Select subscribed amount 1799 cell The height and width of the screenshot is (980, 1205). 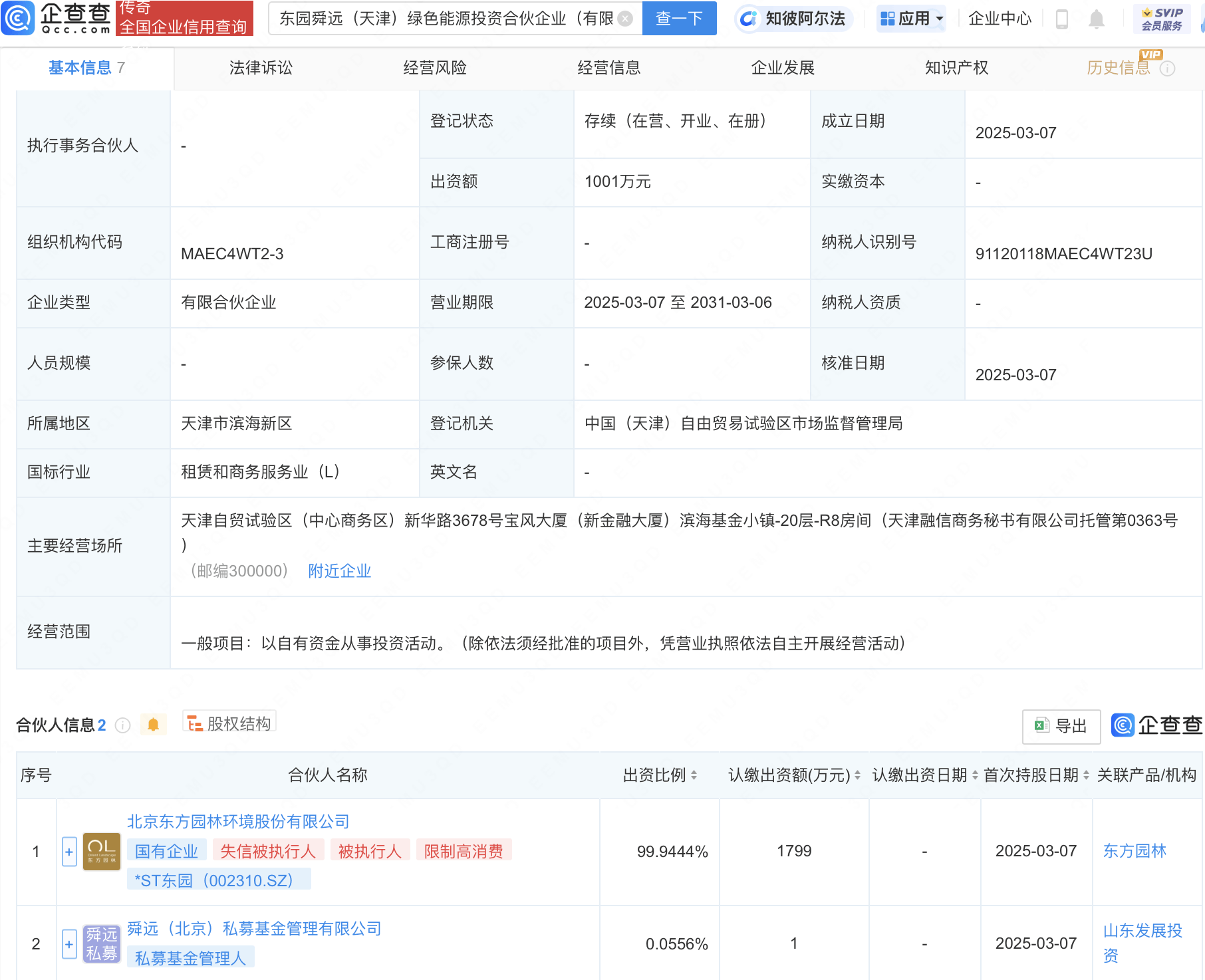point(794,851)
